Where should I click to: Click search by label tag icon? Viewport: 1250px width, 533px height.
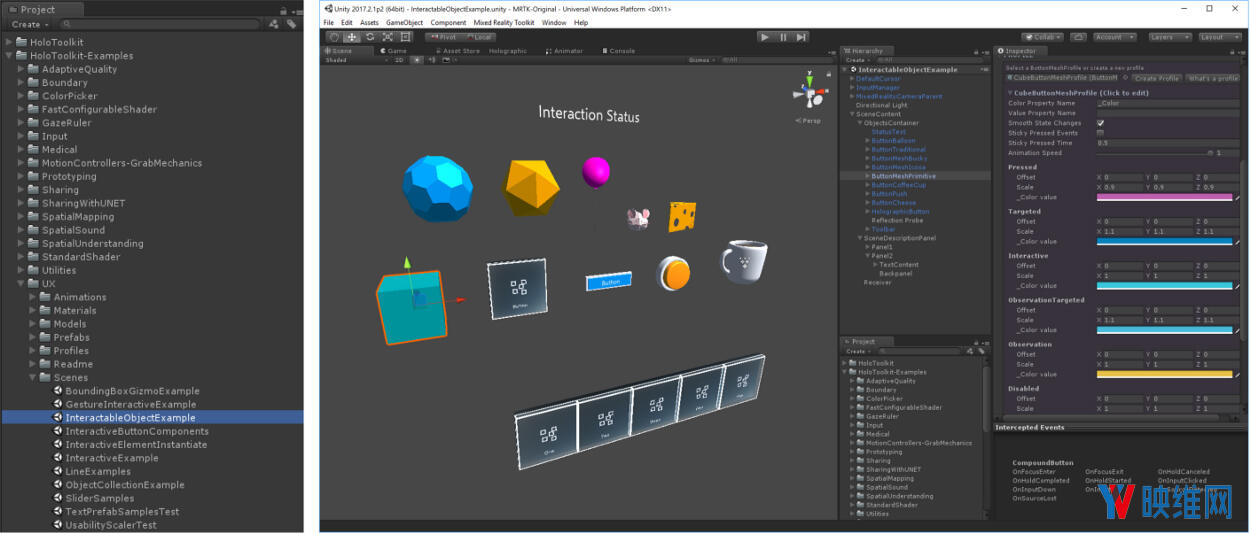[291, 24]
